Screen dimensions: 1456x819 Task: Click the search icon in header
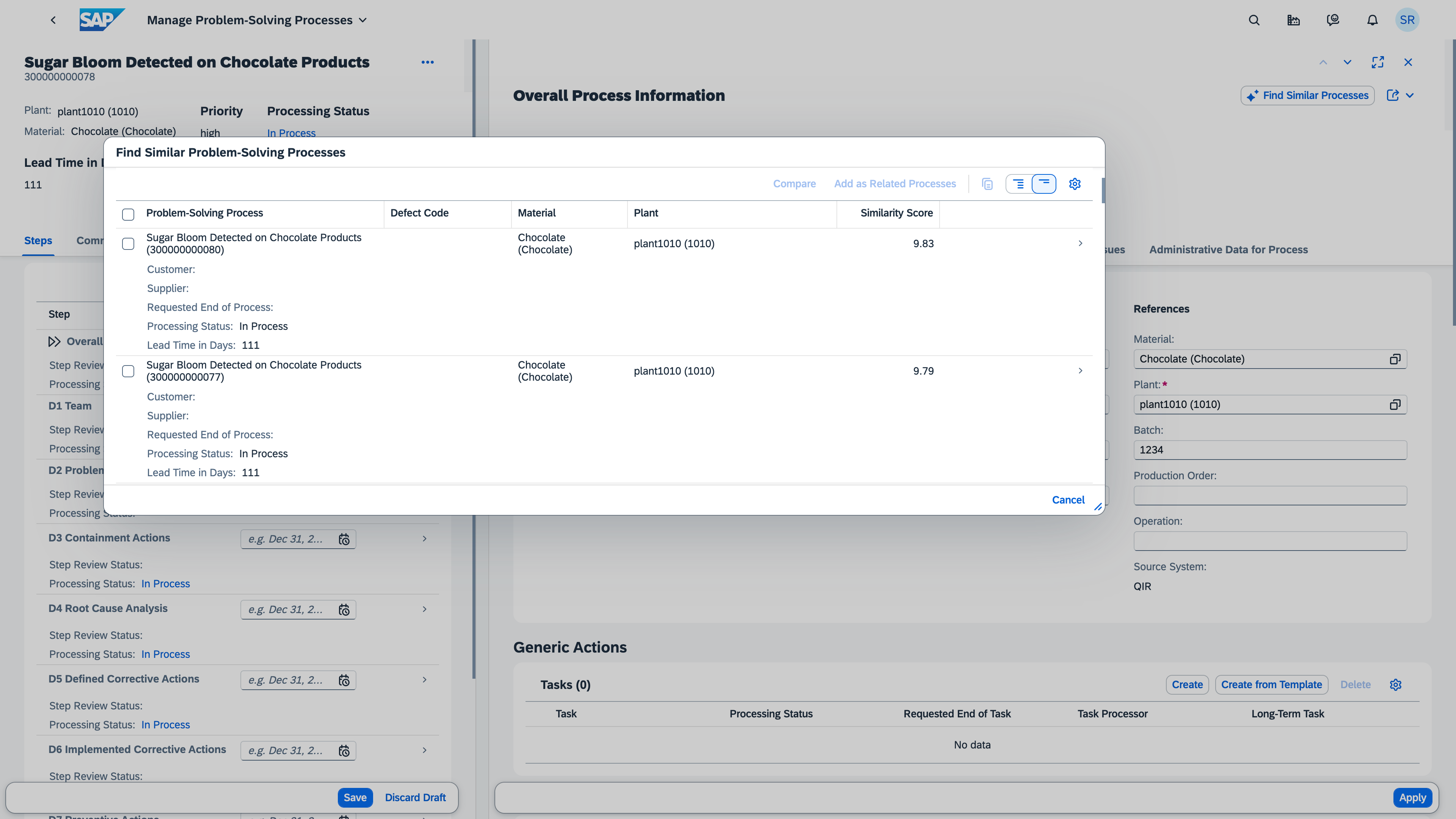pyautogui.click(x=1254, y=20)
